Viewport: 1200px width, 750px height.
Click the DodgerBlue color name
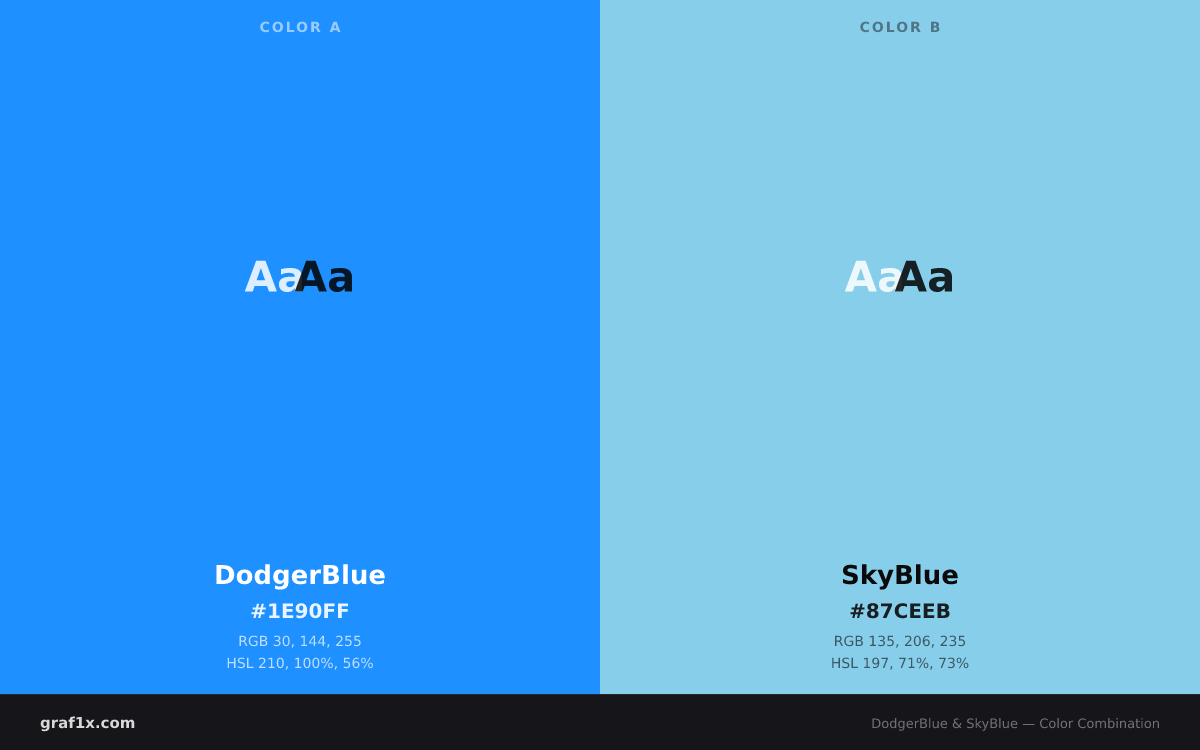(300, 575)
